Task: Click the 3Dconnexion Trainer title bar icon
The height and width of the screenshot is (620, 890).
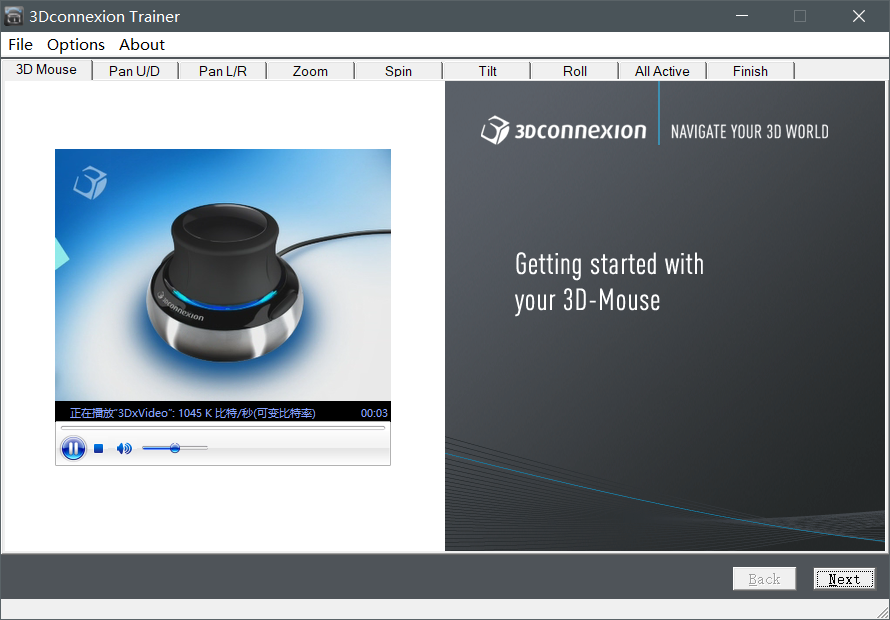Action: click(14, 16)
